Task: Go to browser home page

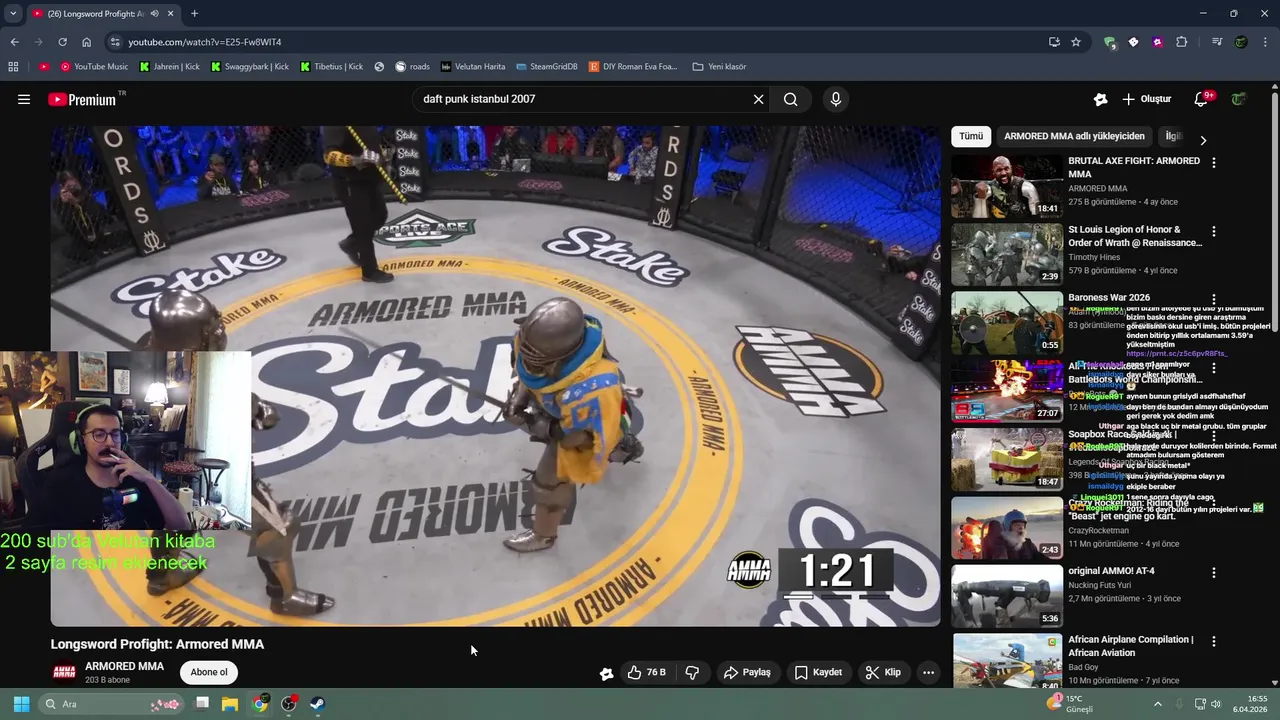Action: 87,42
